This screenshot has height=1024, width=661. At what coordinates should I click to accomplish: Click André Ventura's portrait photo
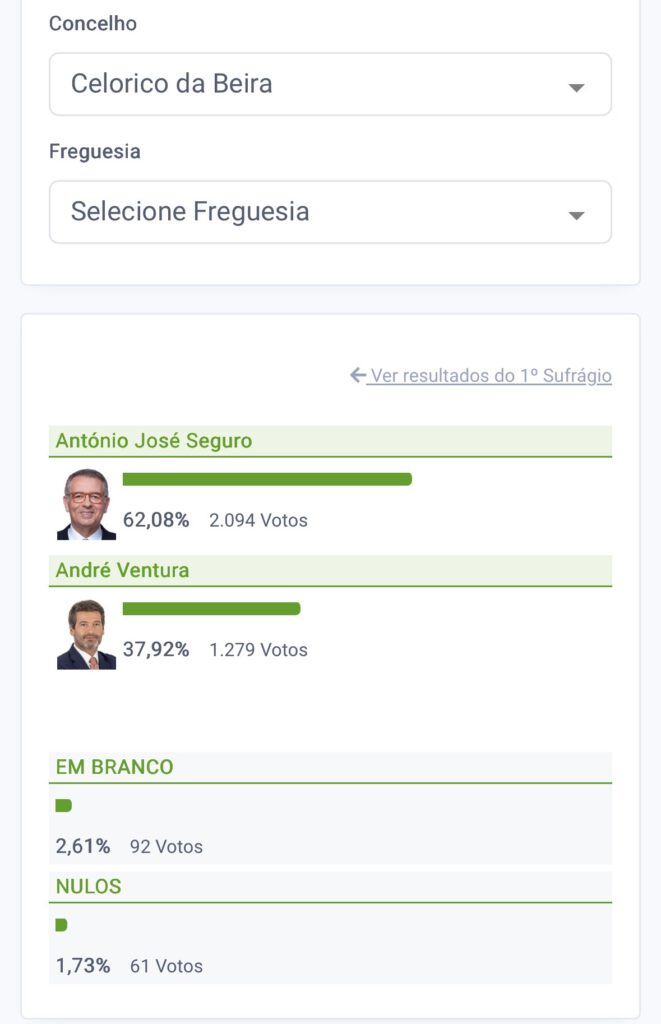pyautogui.click(x=86, y=634)
